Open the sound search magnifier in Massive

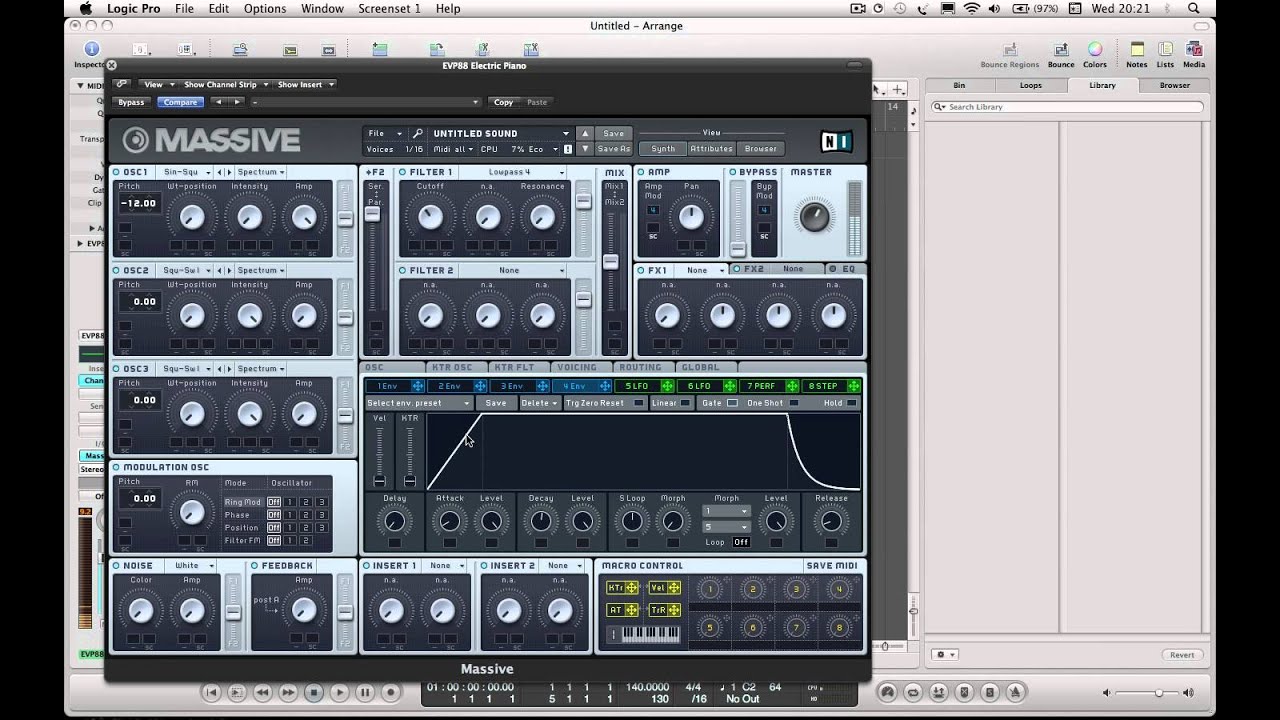[x=418, y=133]
